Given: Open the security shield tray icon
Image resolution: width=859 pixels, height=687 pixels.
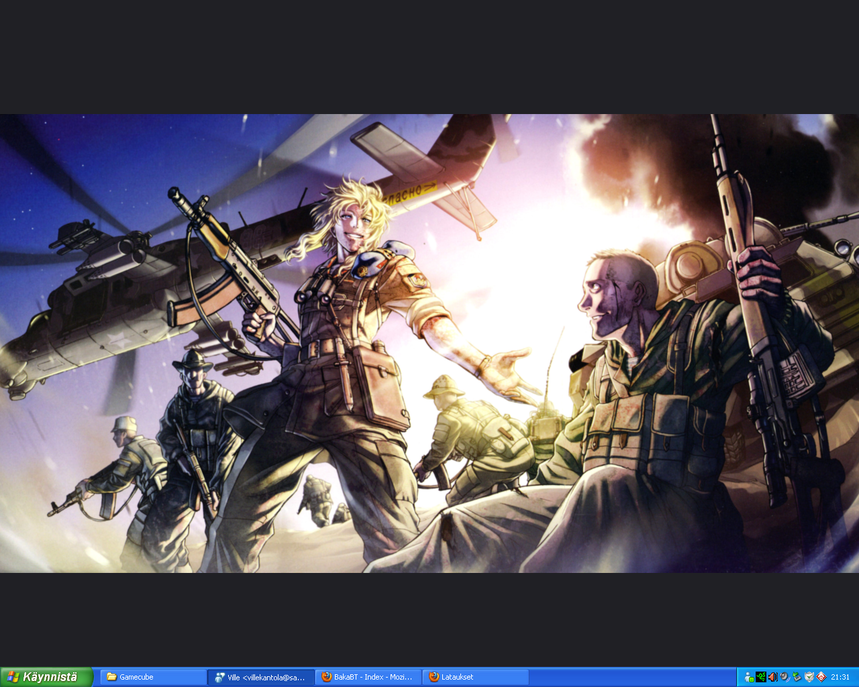Looking at the screenshot, I should pos(808,677).
